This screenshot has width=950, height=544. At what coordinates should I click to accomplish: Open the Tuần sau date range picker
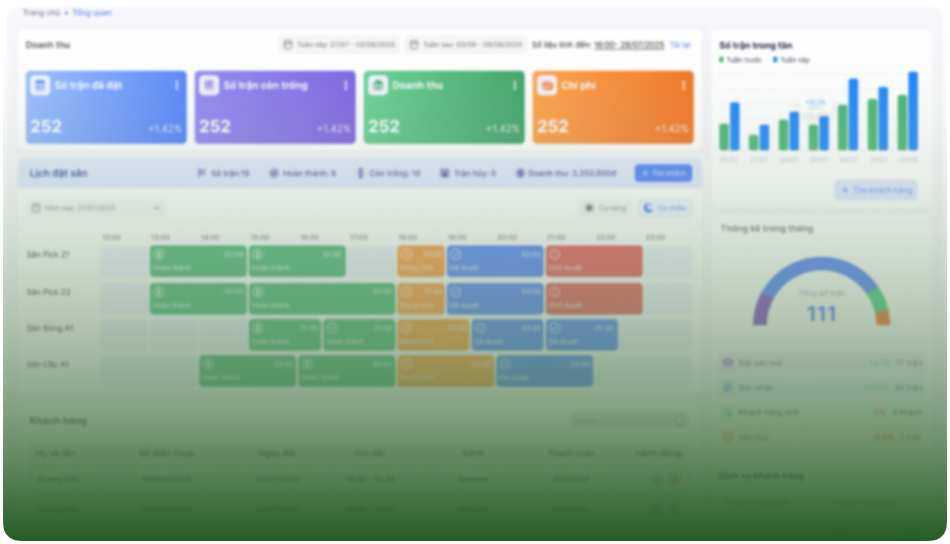[465, 45]
